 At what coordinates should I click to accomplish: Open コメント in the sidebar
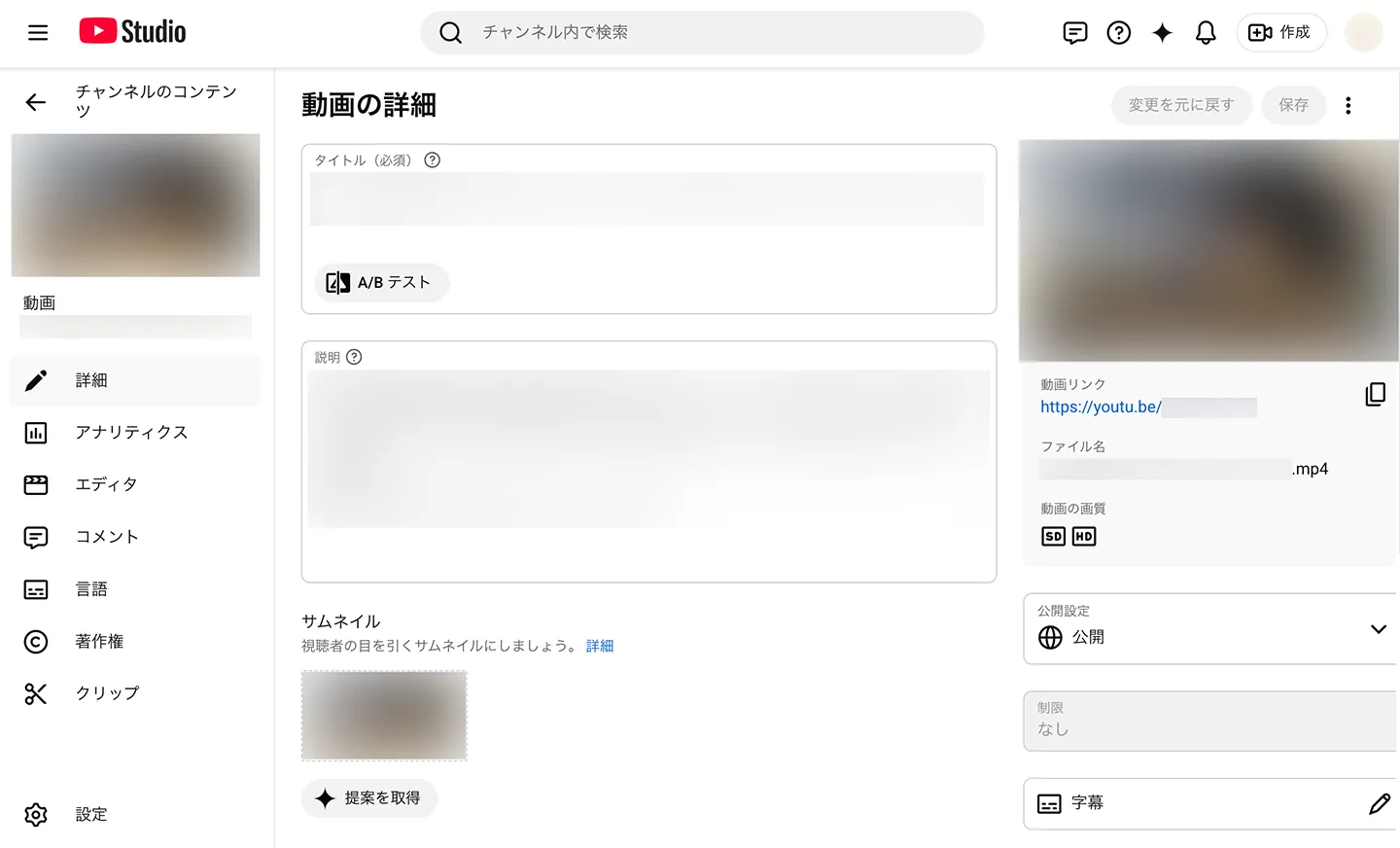(135, 537)
